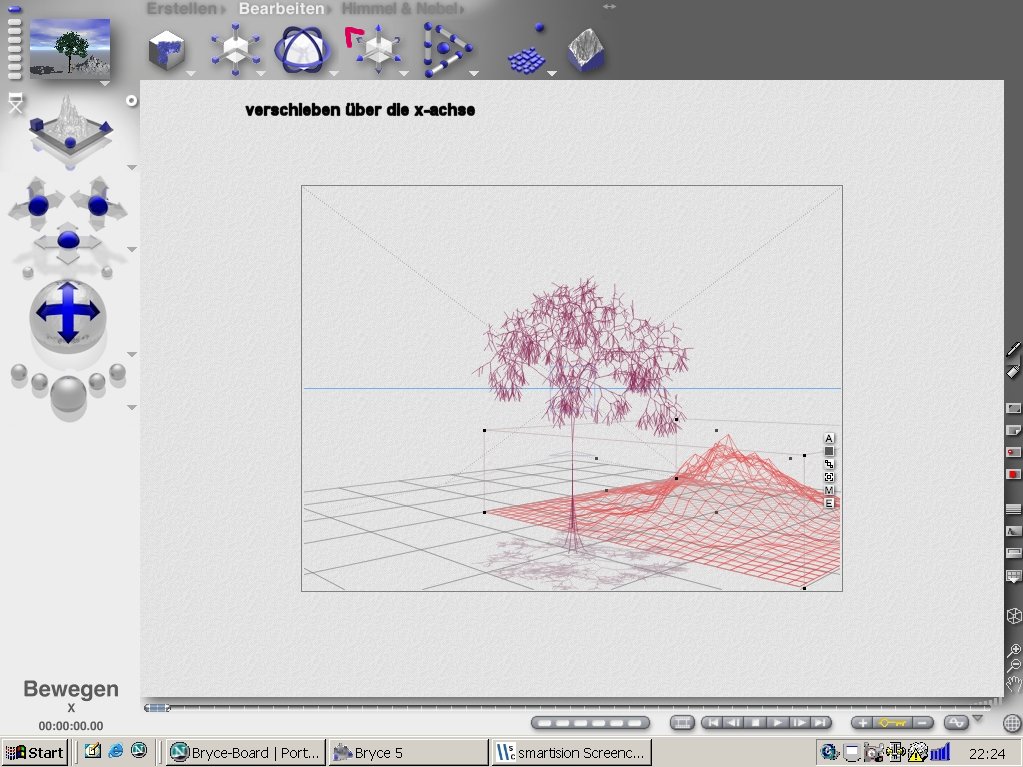Open the Rotate tool dropdown triangle
Viewport: 1023px width, 767px height.
(x=333, y=73)
